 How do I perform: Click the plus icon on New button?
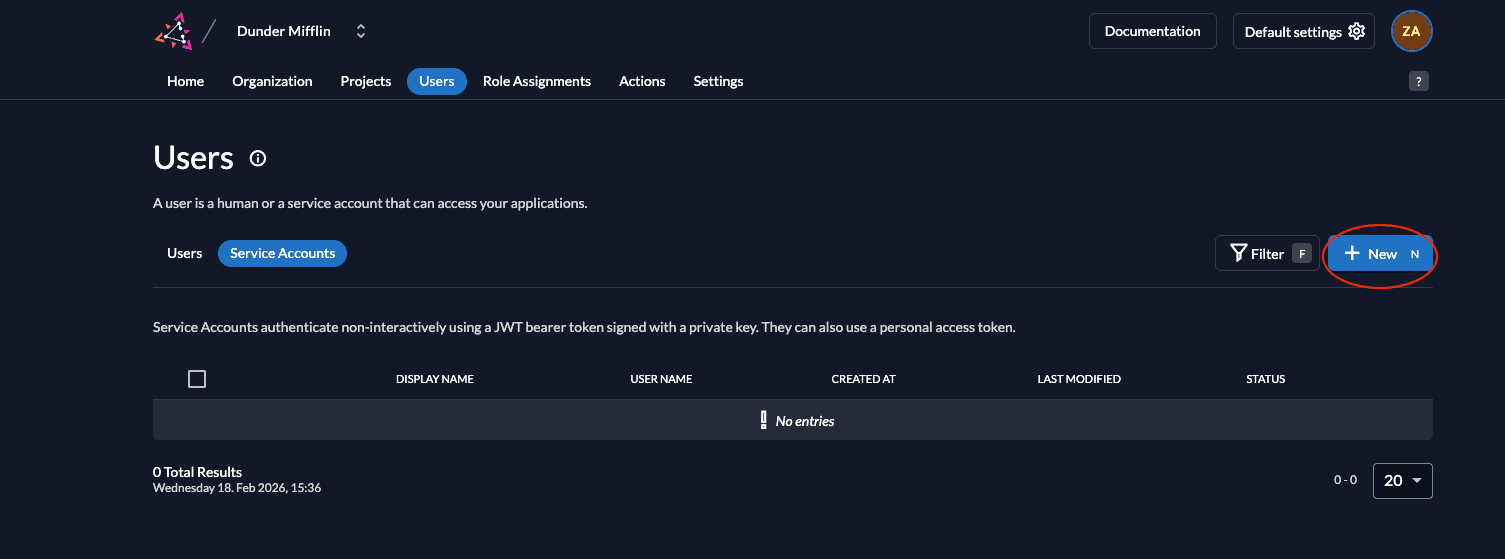pos(1352,253)
